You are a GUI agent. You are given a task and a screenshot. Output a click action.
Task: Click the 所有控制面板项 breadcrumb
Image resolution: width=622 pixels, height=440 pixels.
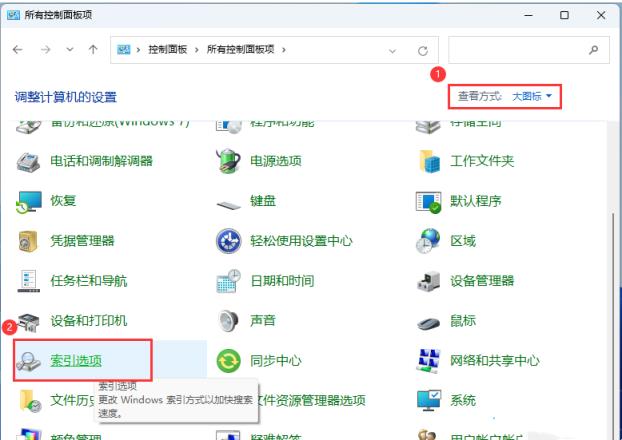coord(240,50)
